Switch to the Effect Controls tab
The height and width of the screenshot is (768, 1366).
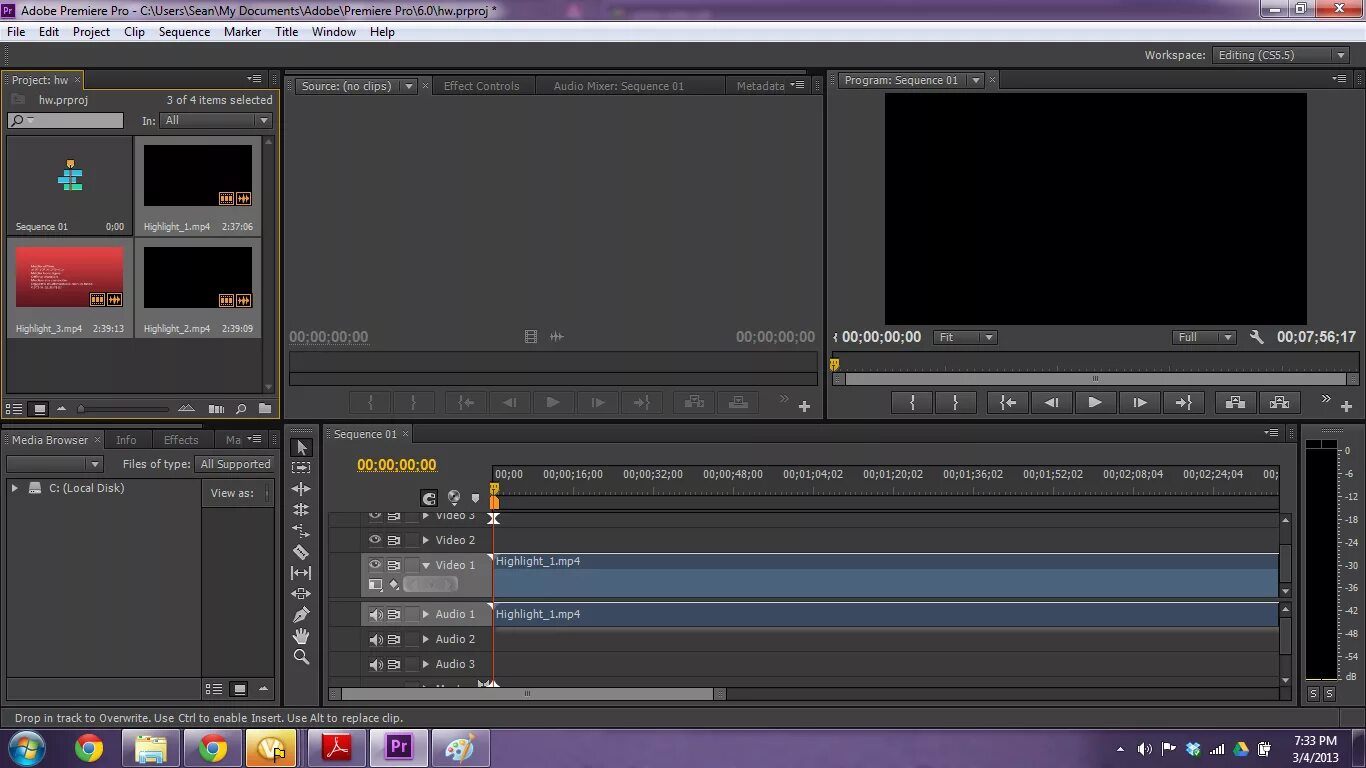pyautogui.click(x=481, y=86)
